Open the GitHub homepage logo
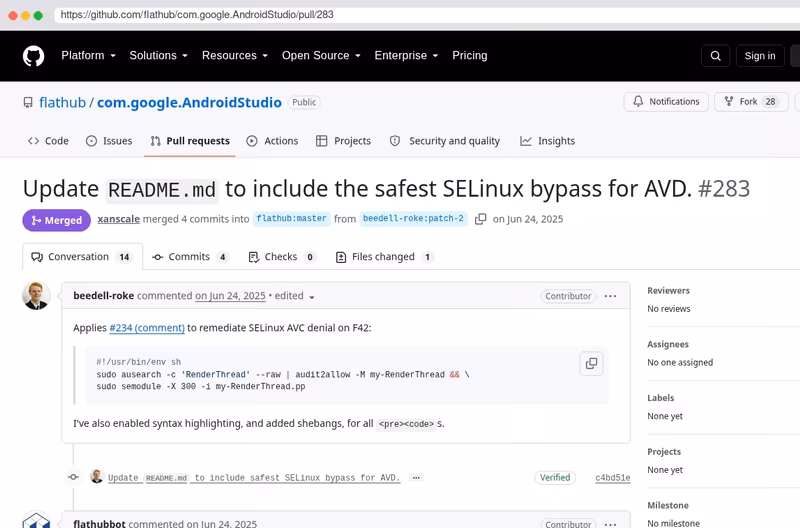This screenshot has height=528, width=800. pos(34,56)
